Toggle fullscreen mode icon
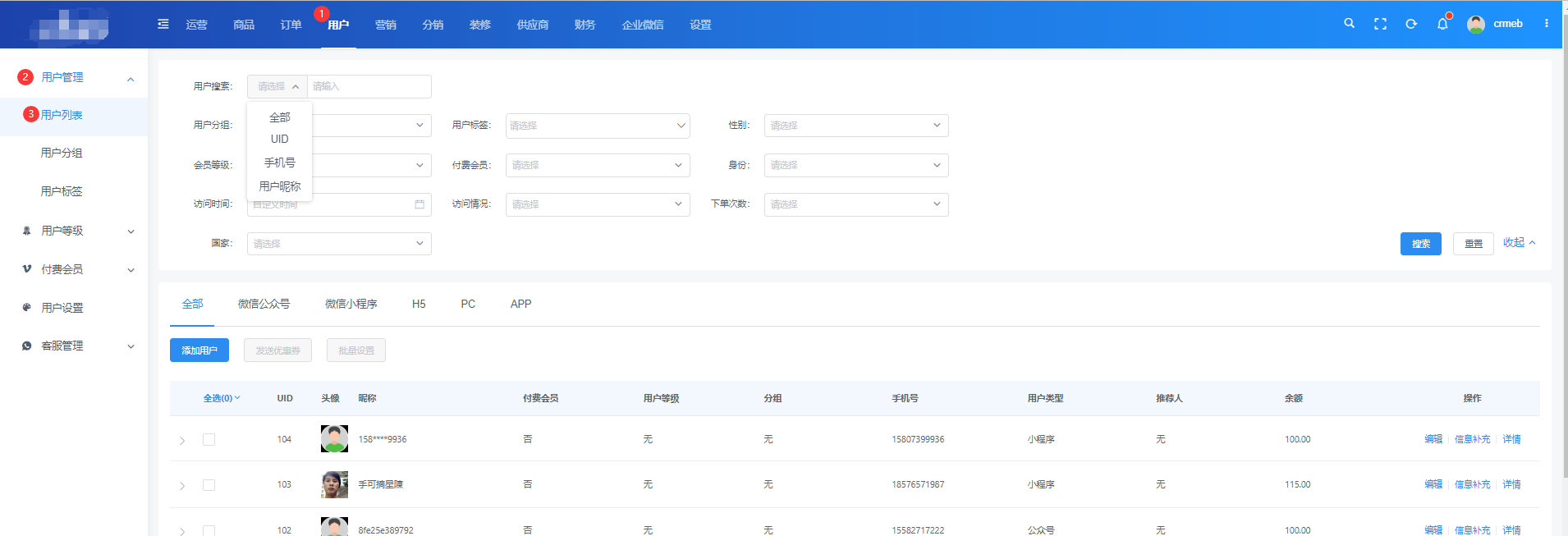The height and width of the screenshot is (536, 1568). pos(1380,24)
